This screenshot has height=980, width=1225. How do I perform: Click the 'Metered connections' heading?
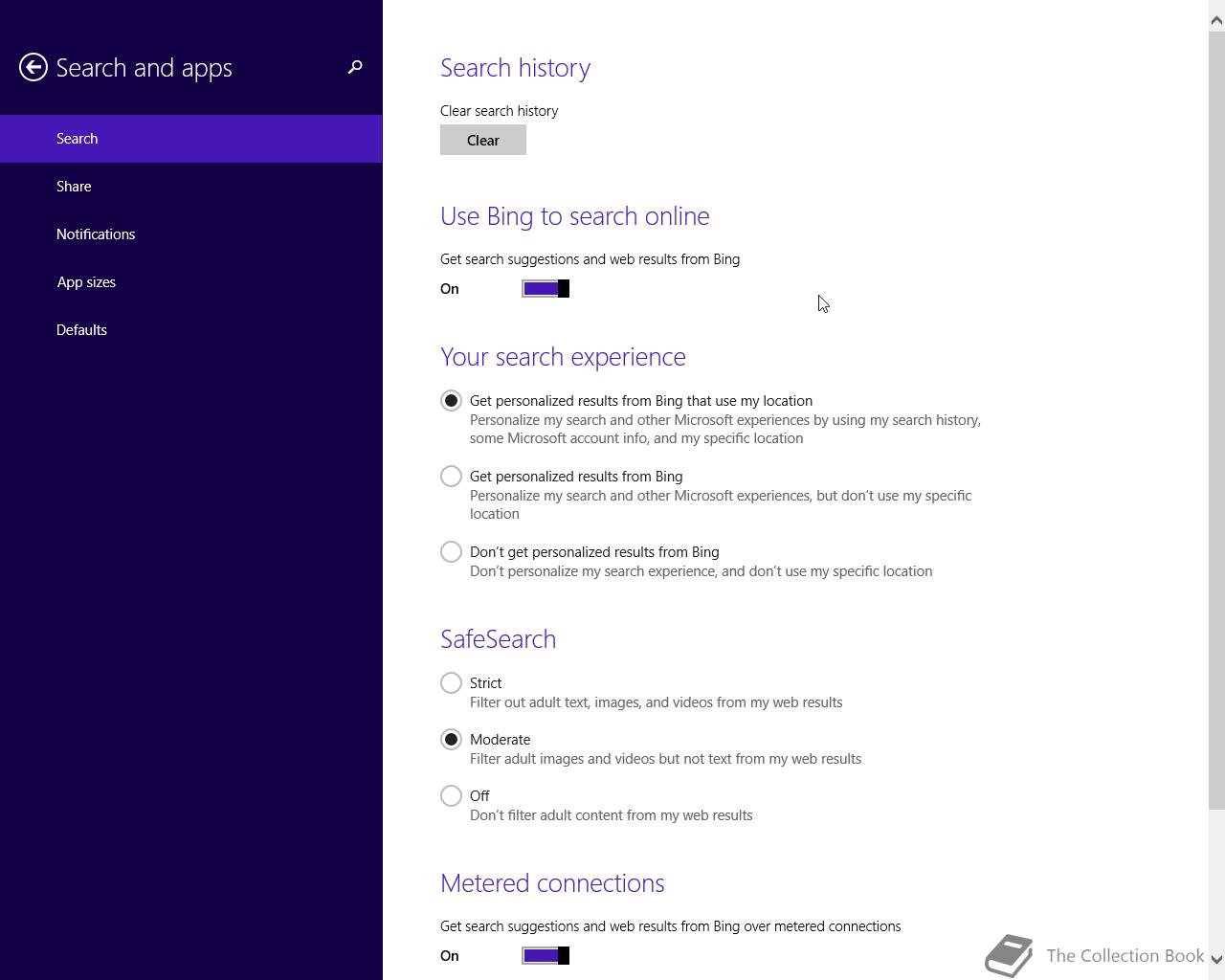(552, 883)
